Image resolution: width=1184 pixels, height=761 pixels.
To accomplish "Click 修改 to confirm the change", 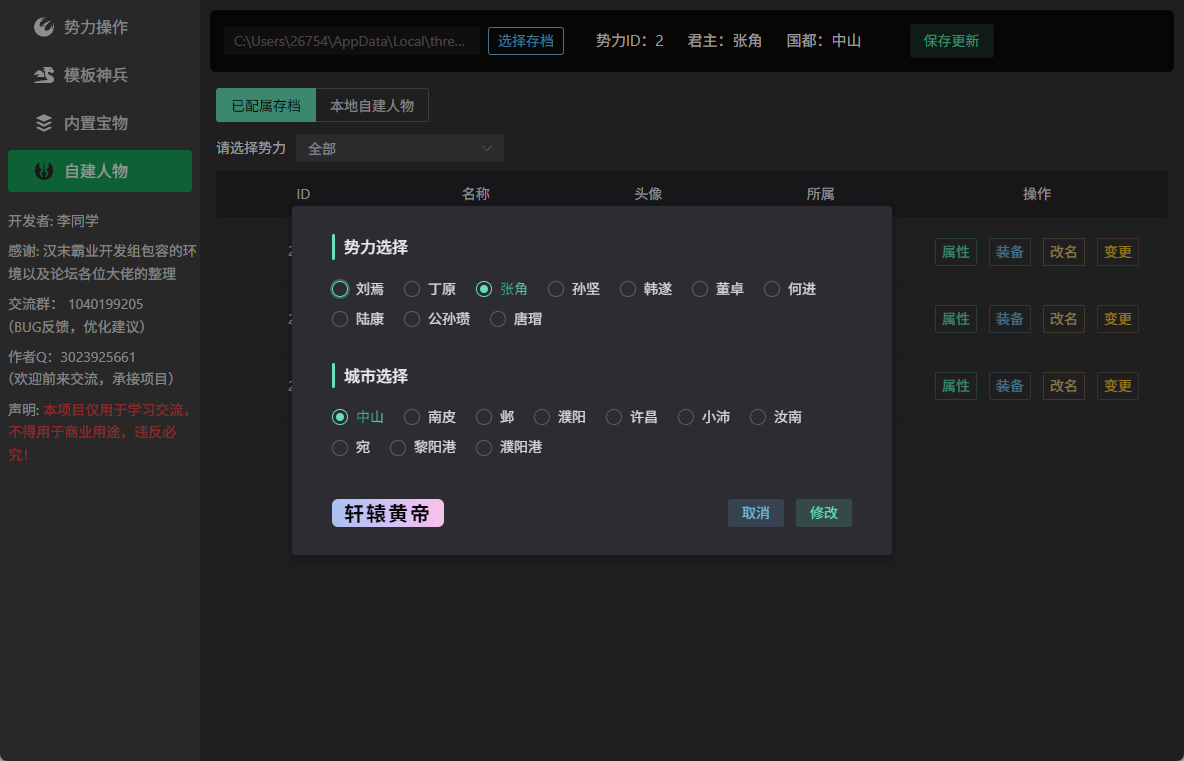I will pos(824,513).
